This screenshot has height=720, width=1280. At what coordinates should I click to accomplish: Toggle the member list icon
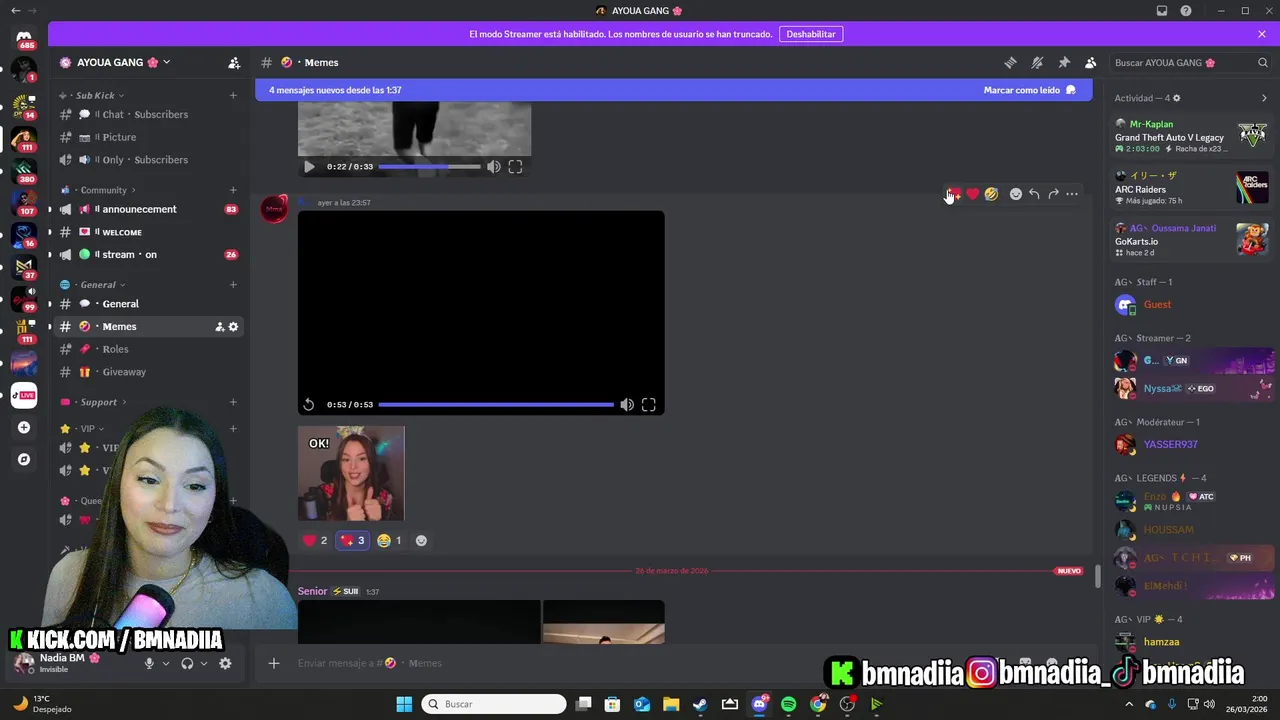1091,62
